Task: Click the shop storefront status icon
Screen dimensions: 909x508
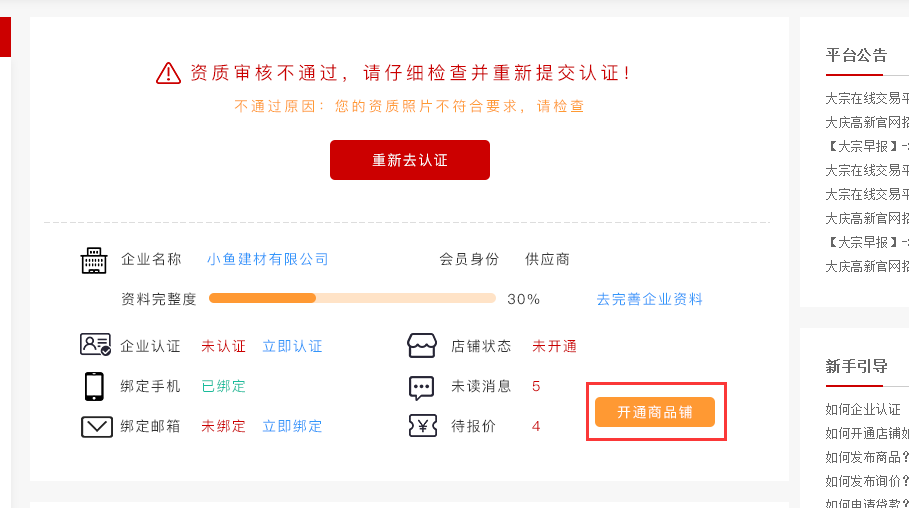Action: pos(422,346)
